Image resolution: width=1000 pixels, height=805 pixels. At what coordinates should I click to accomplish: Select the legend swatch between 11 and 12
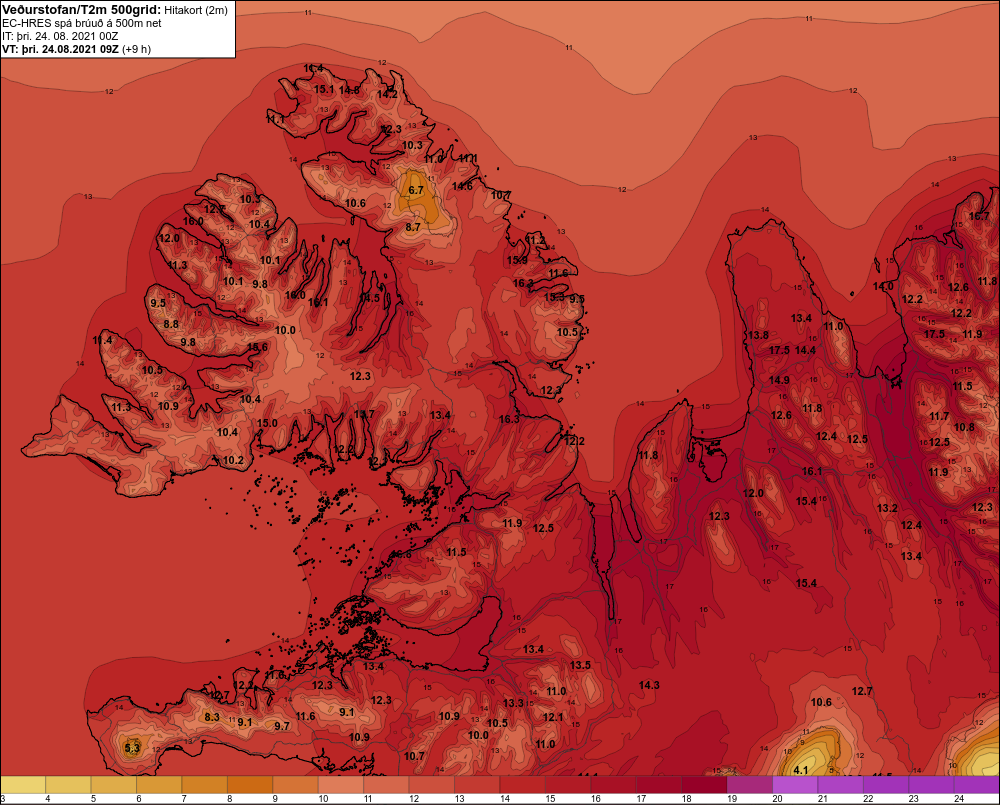click(386, 785)
